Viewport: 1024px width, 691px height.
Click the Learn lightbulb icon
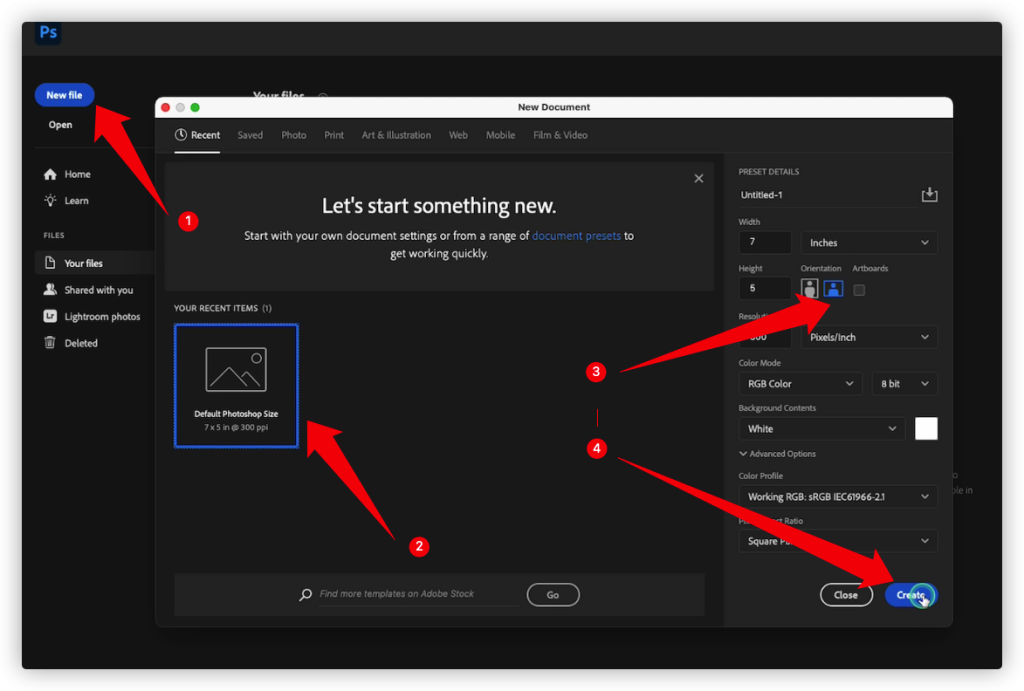[50, 201]
